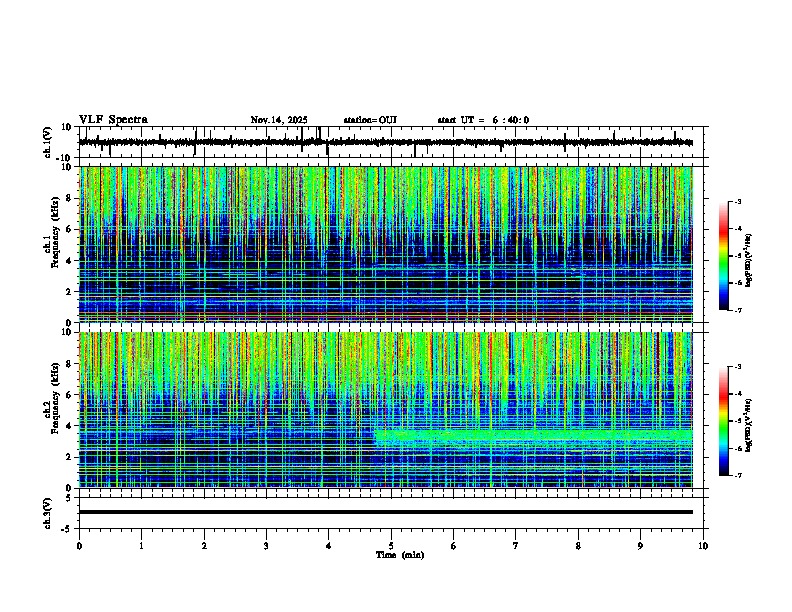This screenshot has width=792, height=612.
Task: Click the date text 'Nov.14, 2025'
Action: point(279,120)
